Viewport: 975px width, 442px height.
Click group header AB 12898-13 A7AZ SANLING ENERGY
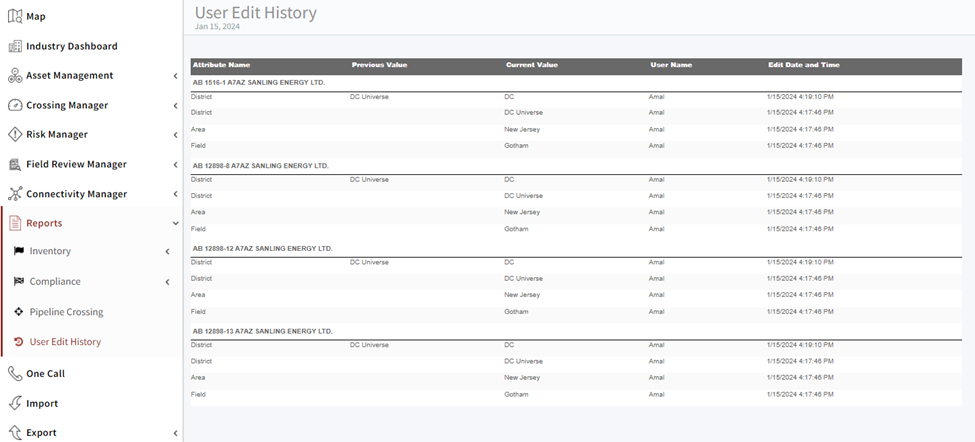[262, 331]
